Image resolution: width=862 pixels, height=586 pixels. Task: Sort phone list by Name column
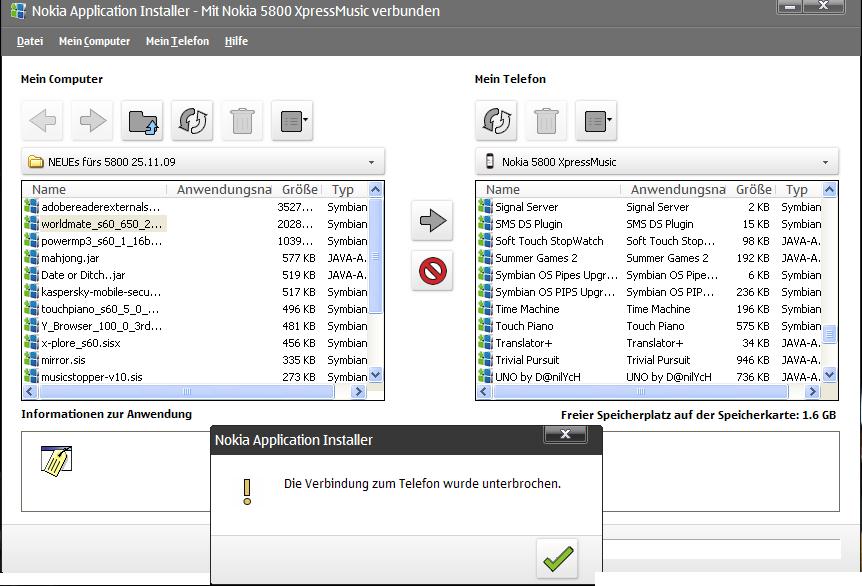click(x=549, y=190)
